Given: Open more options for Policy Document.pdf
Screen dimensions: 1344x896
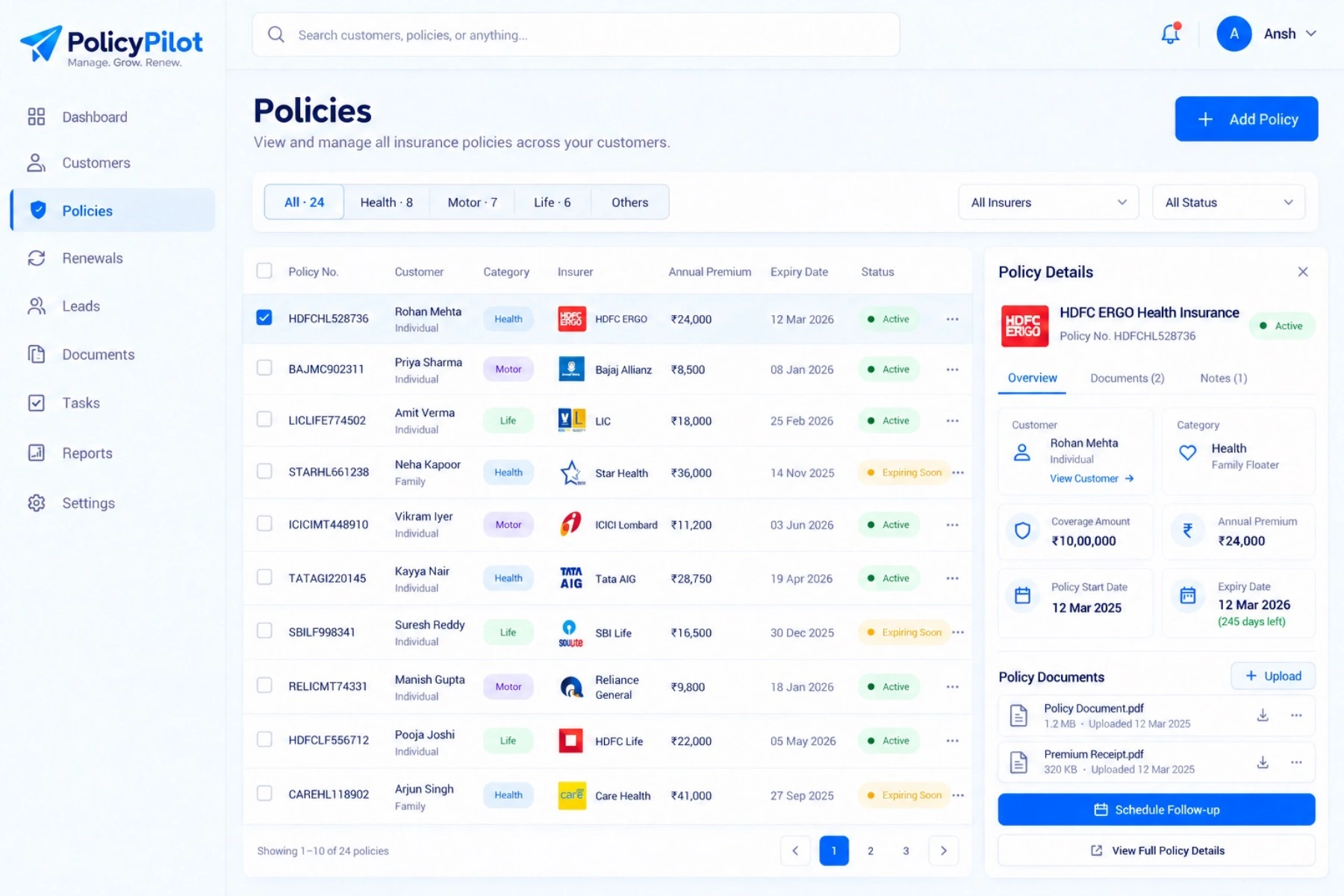Looking at the screenshot, I should 1296,715.
